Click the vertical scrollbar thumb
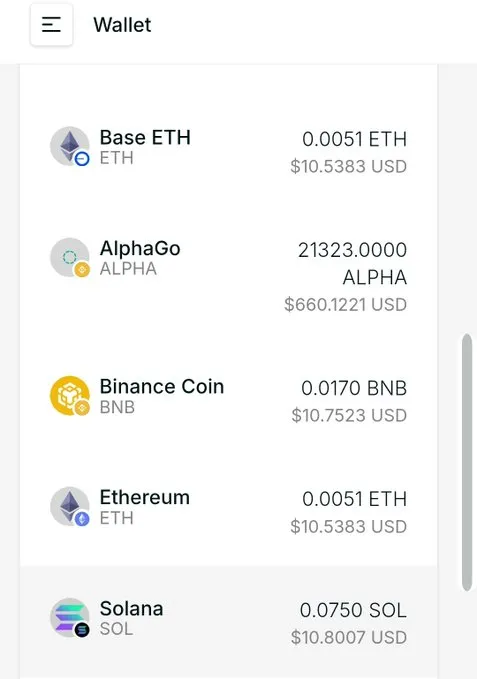 (467, 462)
